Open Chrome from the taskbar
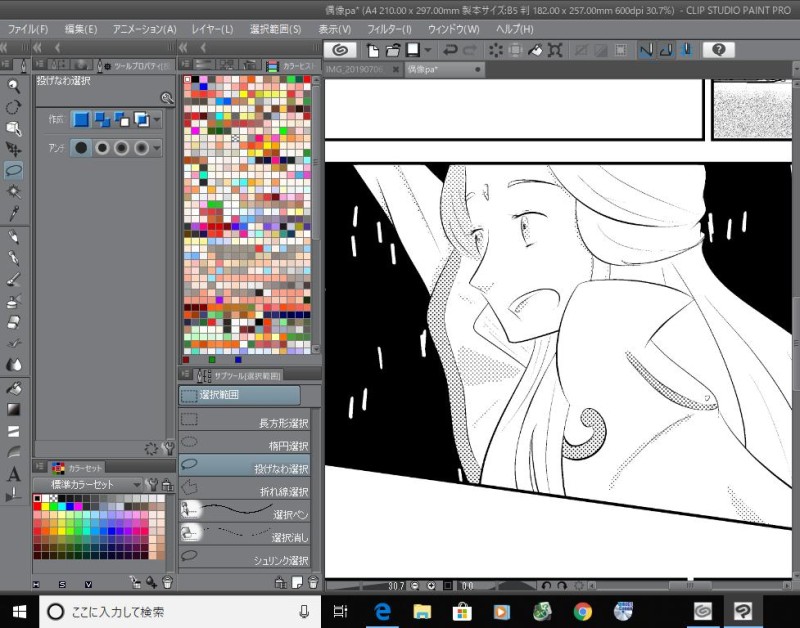The width and height of the screenshot is (800, 628). [x=583, y=611]
